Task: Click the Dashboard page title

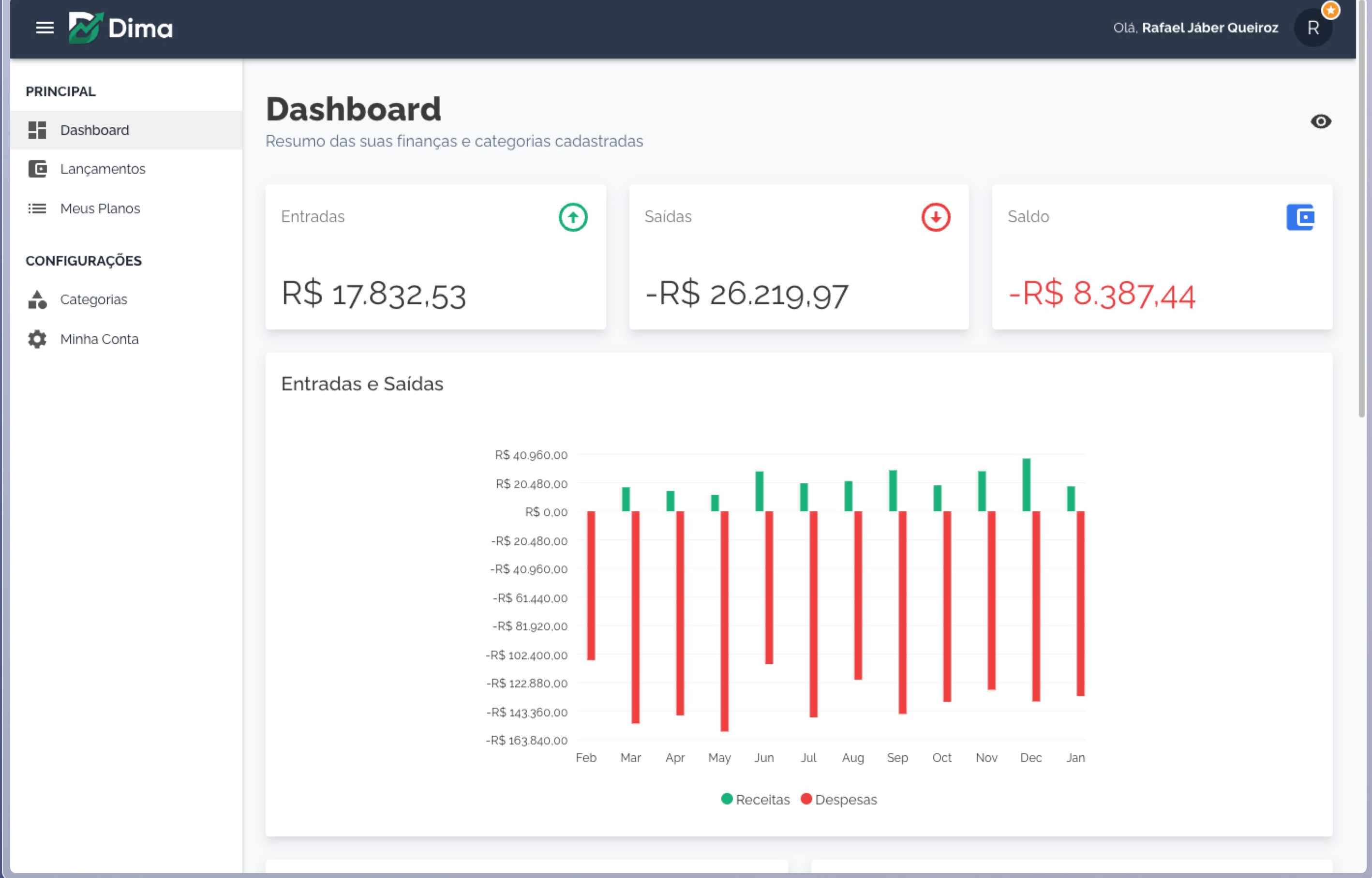Action: [354, 109]
